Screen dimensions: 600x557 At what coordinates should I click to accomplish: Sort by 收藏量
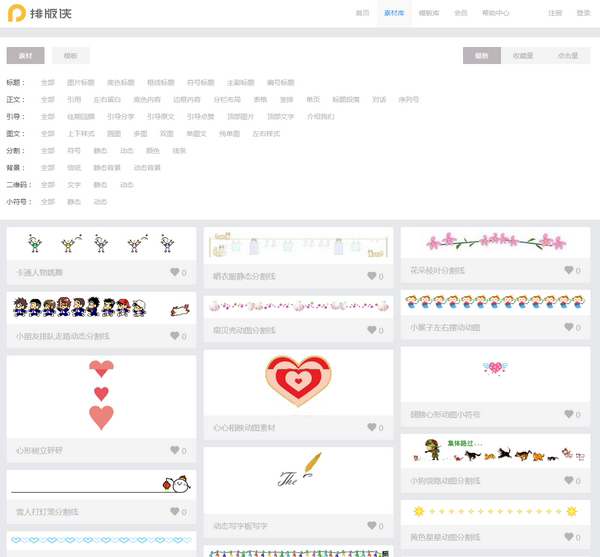click(x=523, y=55)
